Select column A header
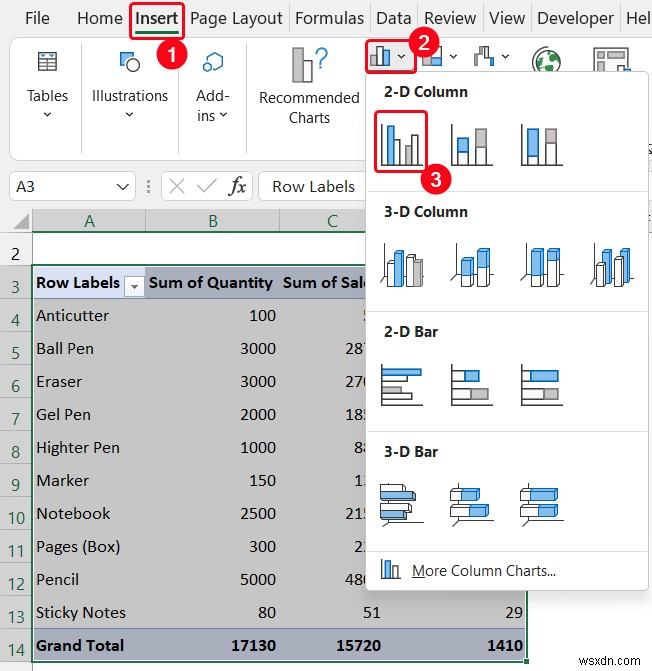Screen dimensions: 652x671 pyautogui.click(x=89, y=221)
